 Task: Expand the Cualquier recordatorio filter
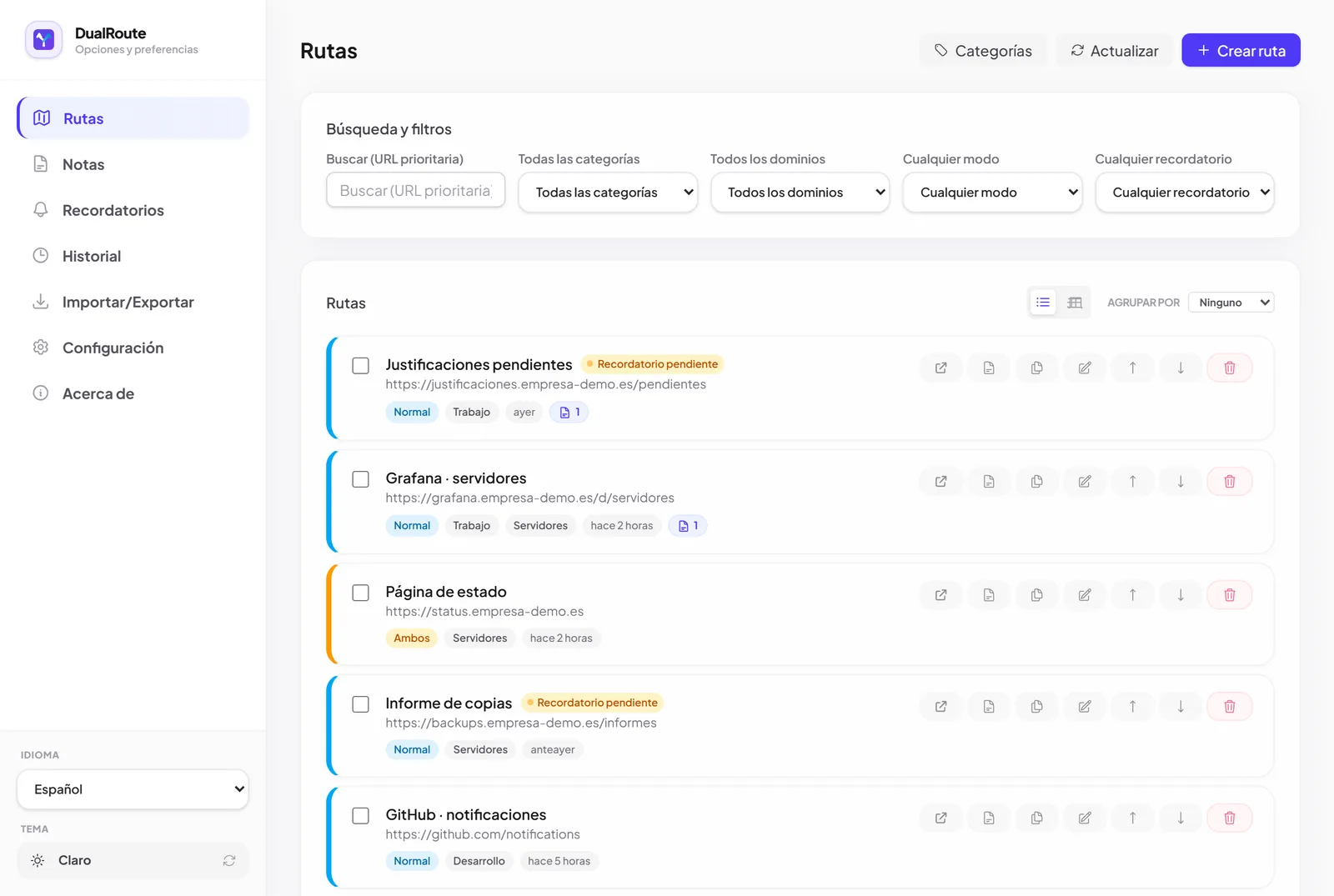point(1185,193)
